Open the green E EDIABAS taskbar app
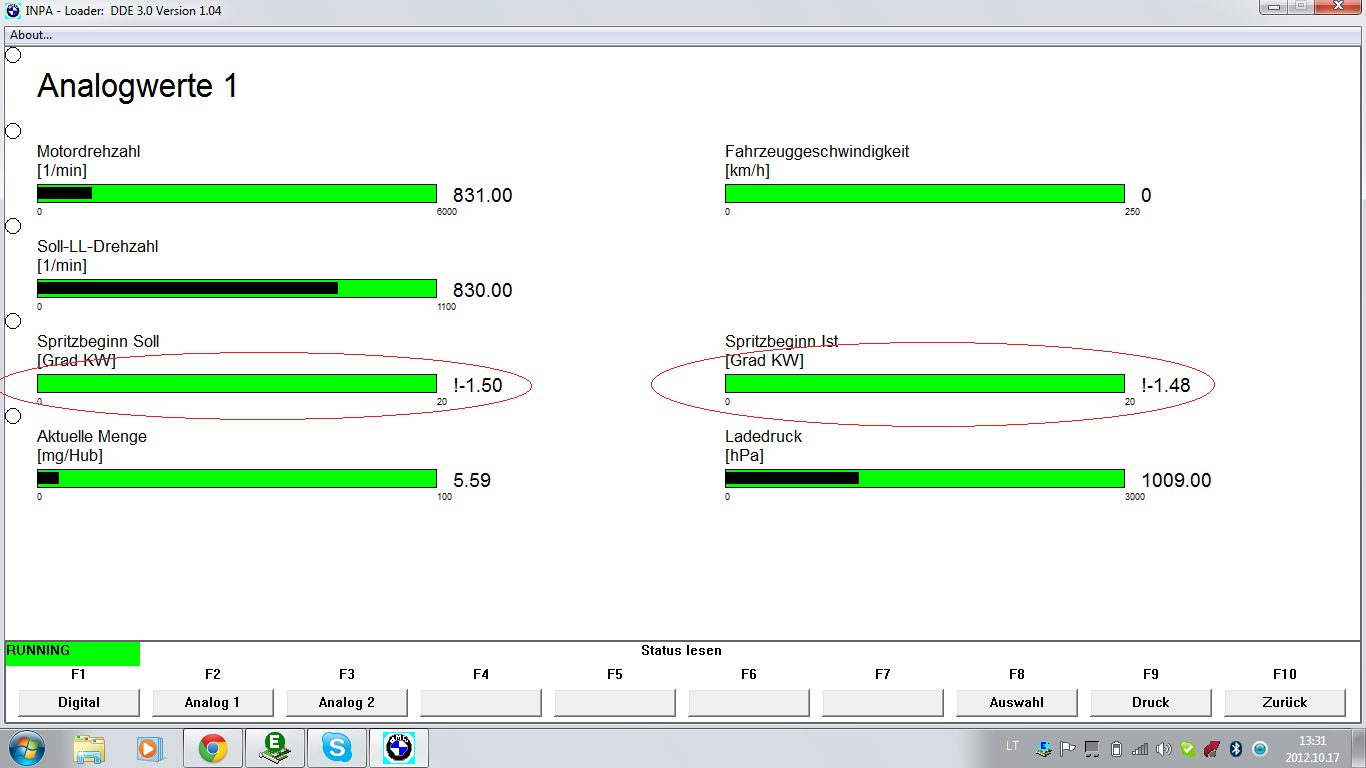This screenshot has width=1366, height=768. (274, 747)
